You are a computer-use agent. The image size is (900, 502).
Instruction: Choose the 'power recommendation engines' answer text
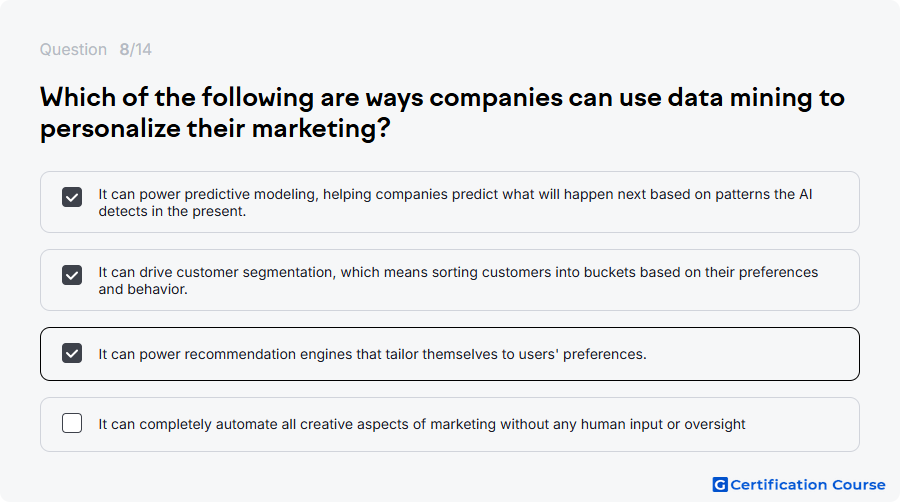click(x=372, y=354)
